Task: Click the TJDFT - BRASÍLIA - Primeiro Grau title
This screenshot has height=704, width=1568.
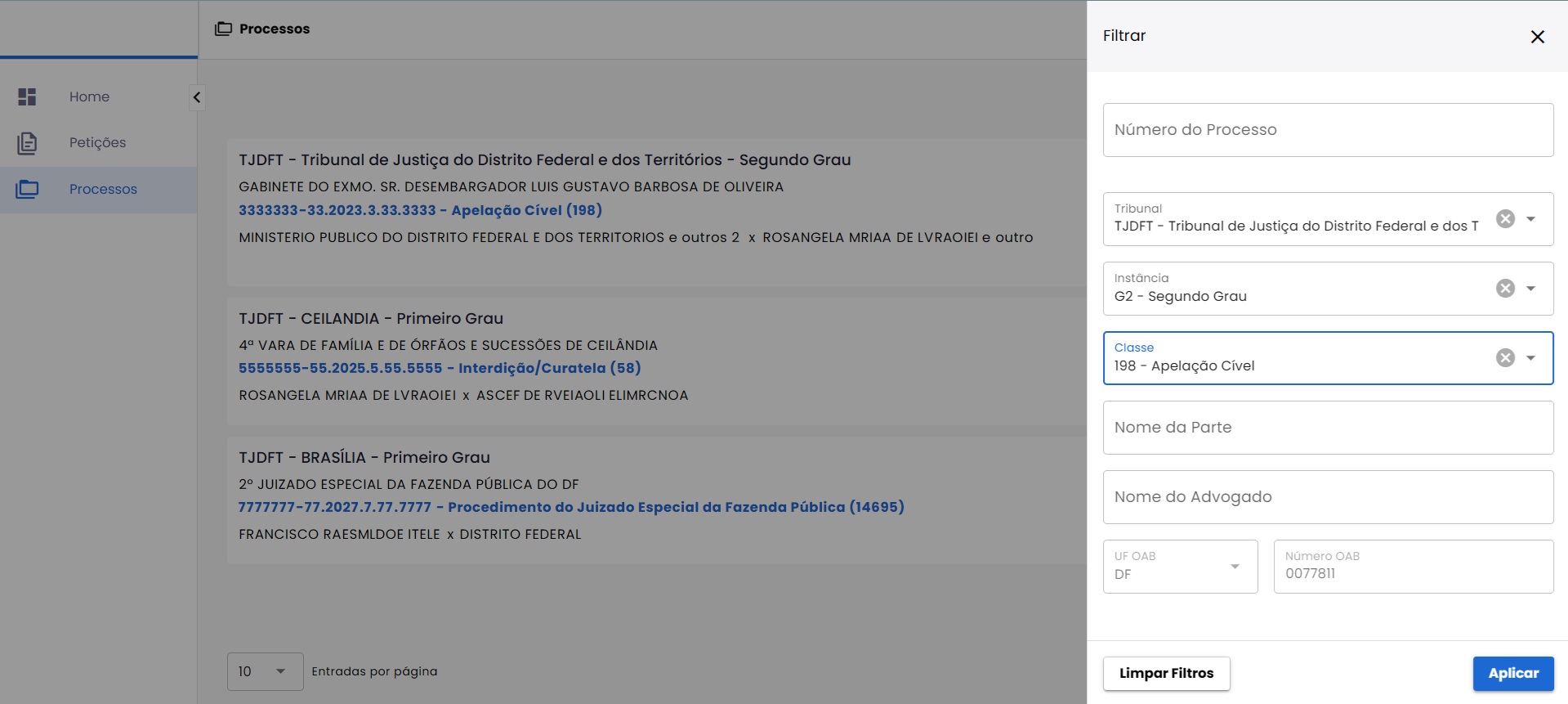Action: pos(364,457)
